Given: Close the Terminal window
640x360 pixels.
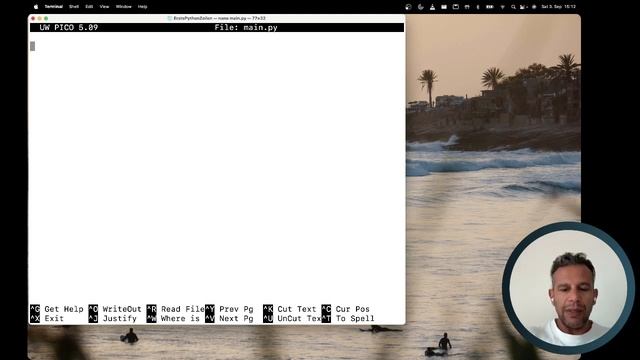Looking at the screenshot, I should pos(33,18).
